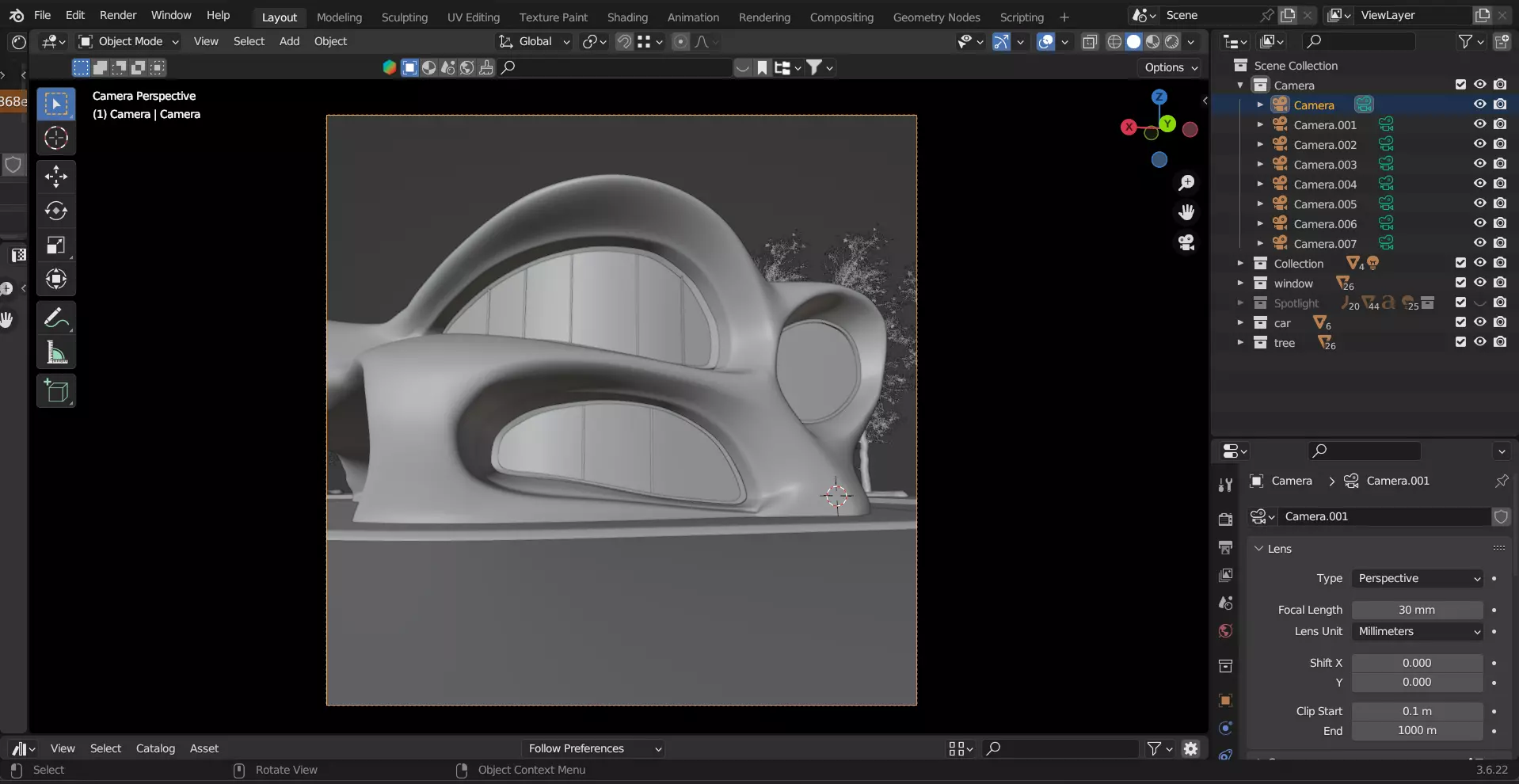The width and height of the screenshot is (1519, 784).
Task: Open the viewport Add menu
Action: pos(289,41)
